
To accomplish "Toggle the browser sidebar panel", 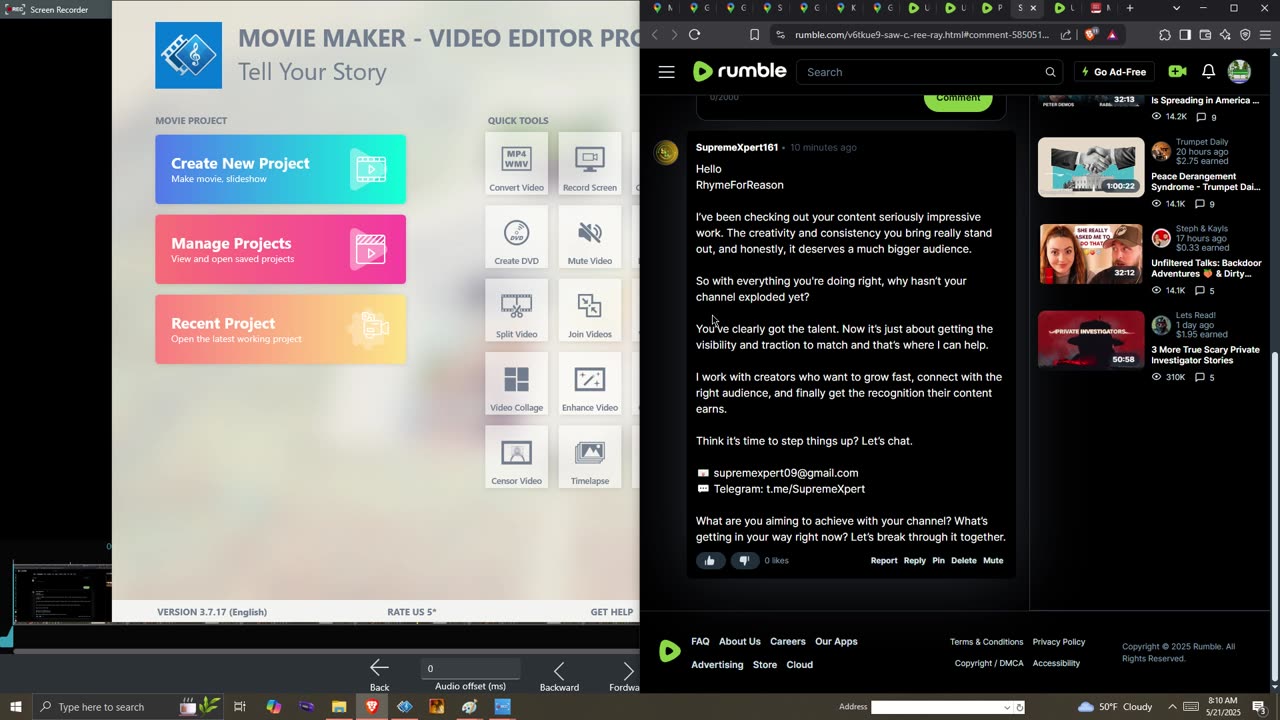I will 1185,35.
